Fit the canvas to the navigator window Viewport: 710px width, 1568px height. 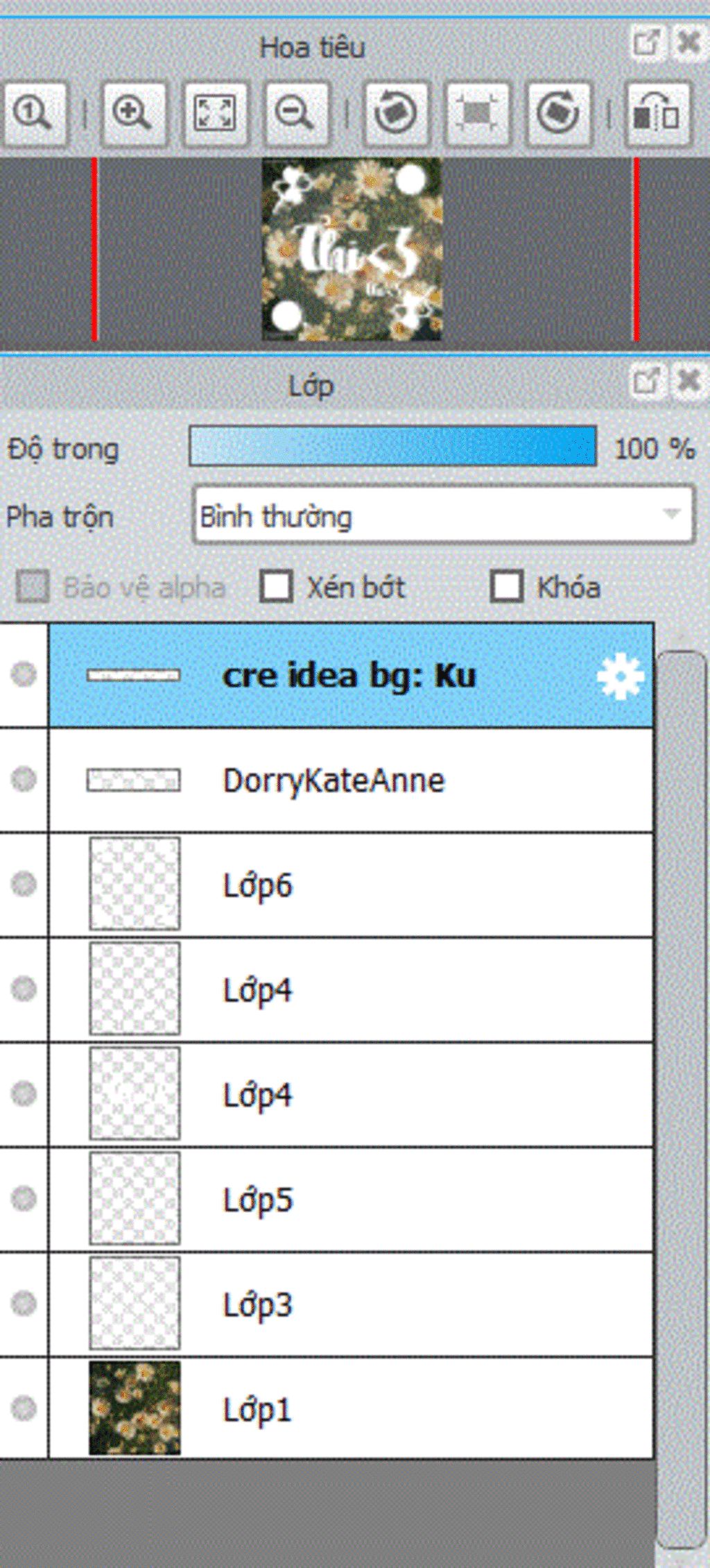[216, 114]
